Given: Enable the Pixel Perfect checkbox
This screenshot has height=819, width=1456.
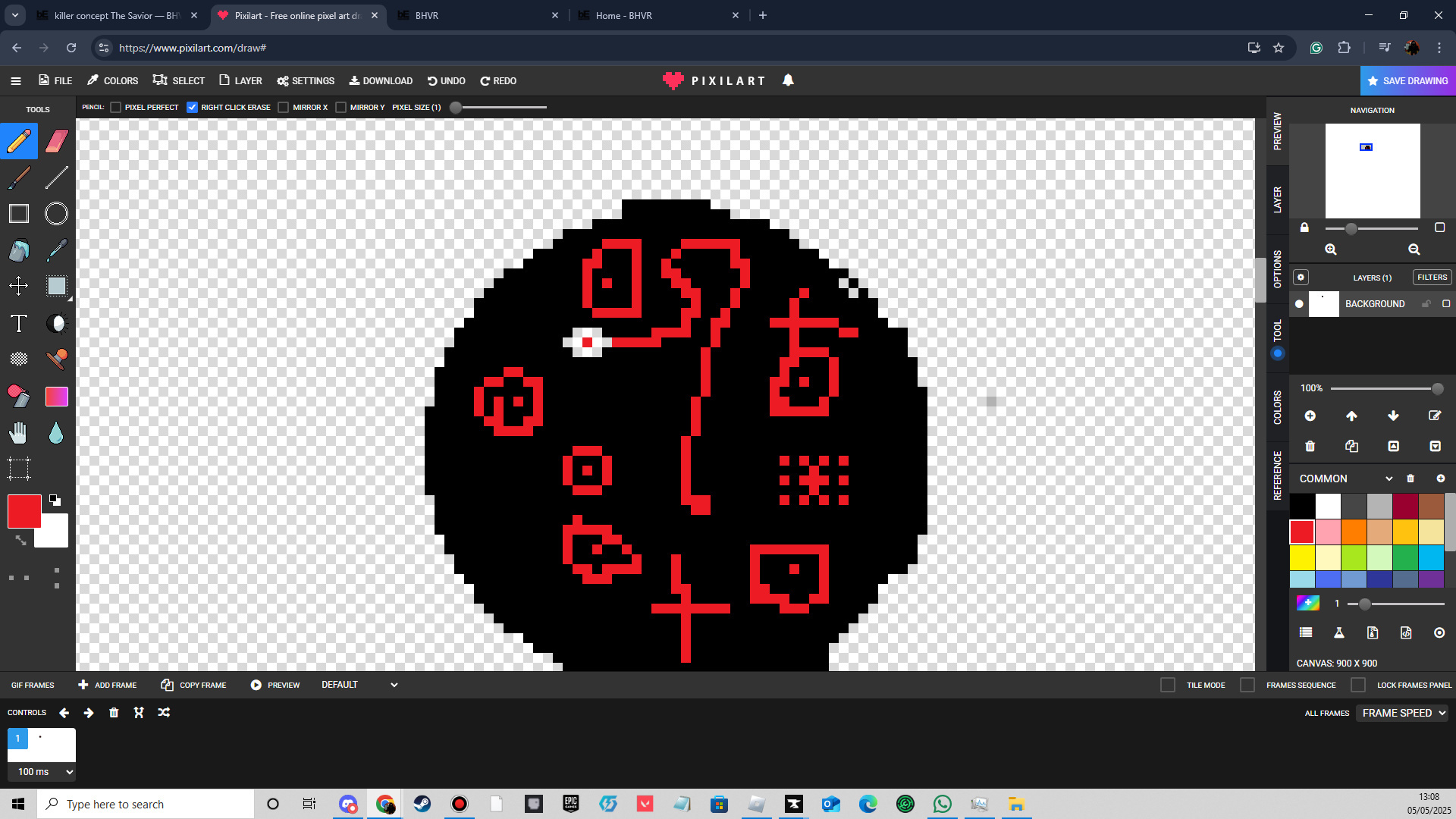Looking at the screenshot, I should click(x=116, y=108).
